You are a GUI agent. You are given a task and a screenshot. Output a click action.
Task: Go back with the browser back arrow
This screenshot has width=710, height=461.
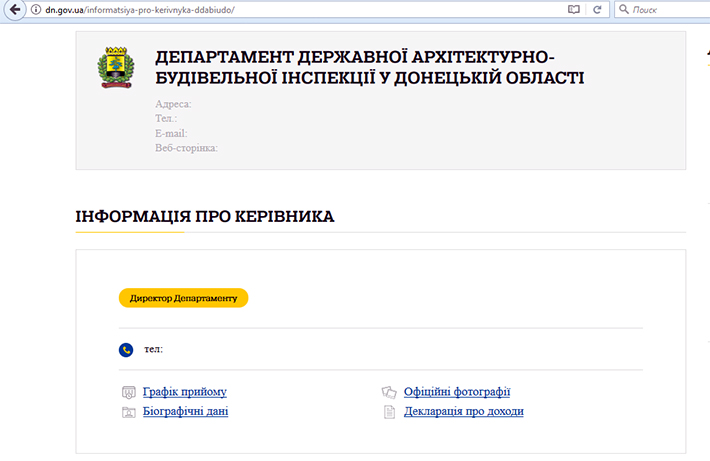(x=15, y=10)
